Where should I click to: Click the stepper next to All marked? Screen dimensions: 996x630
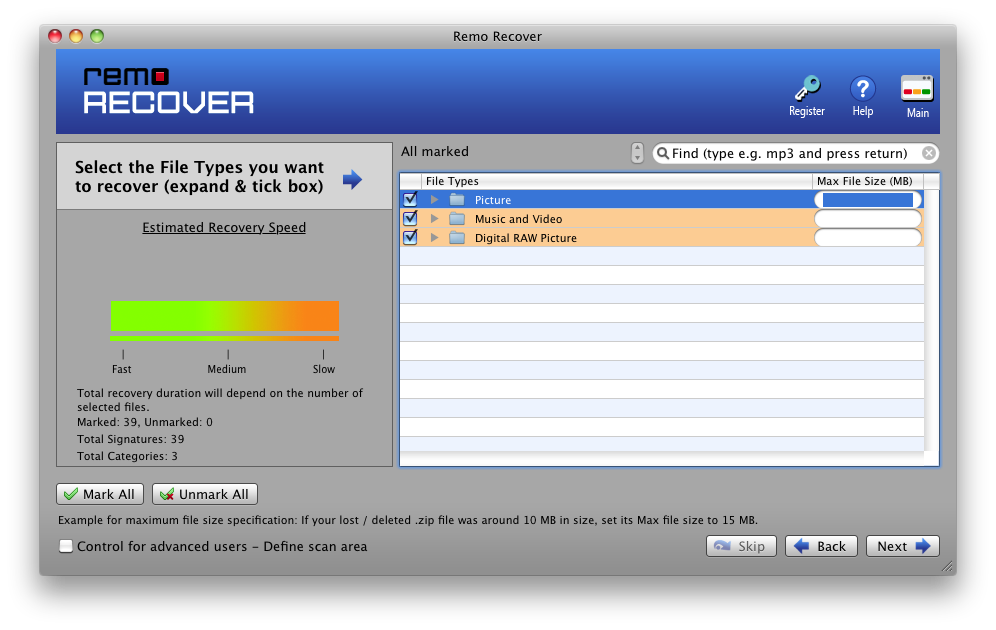pyautogui.click(x=637, y=153)
